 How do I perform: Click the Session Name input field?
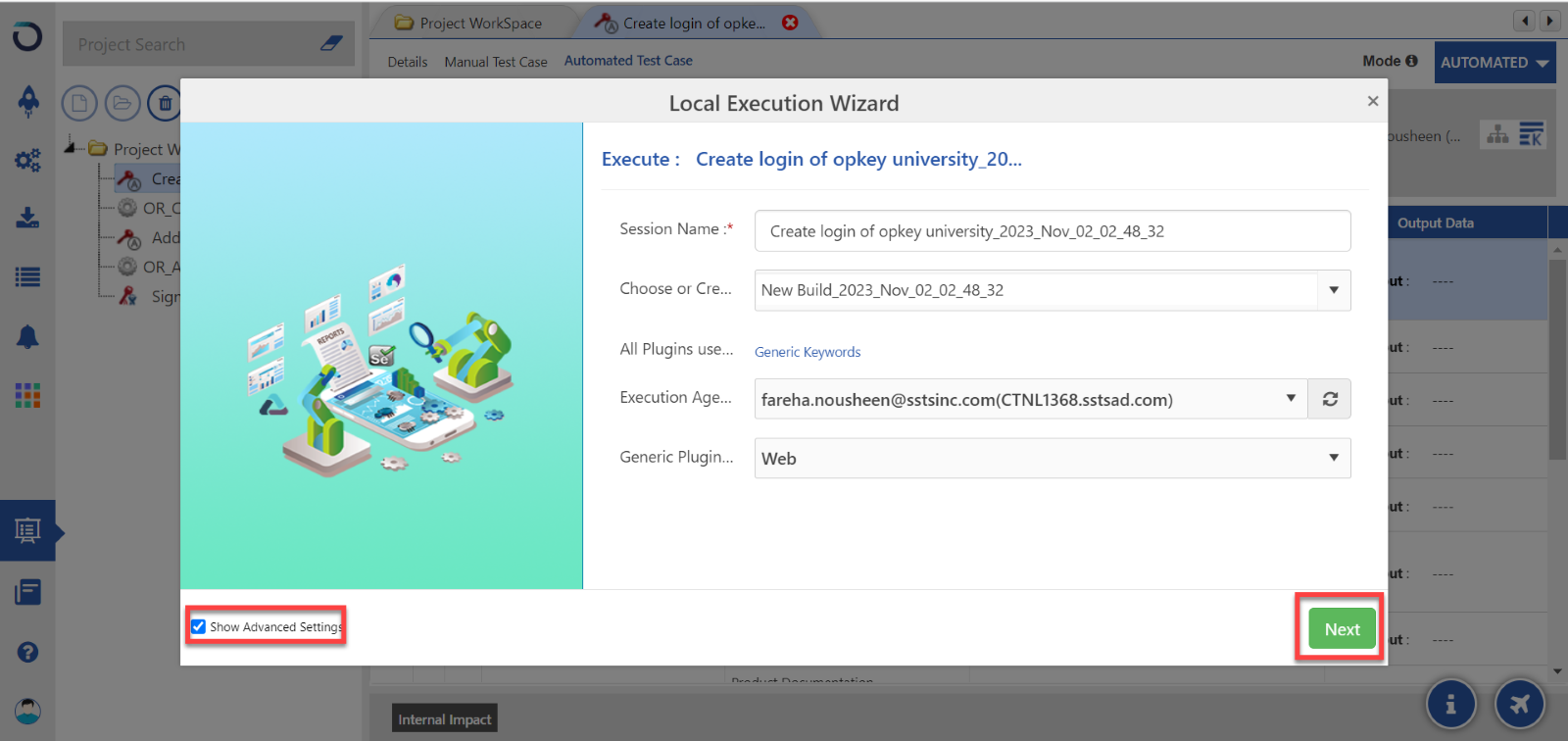(x=1053, y=230)
